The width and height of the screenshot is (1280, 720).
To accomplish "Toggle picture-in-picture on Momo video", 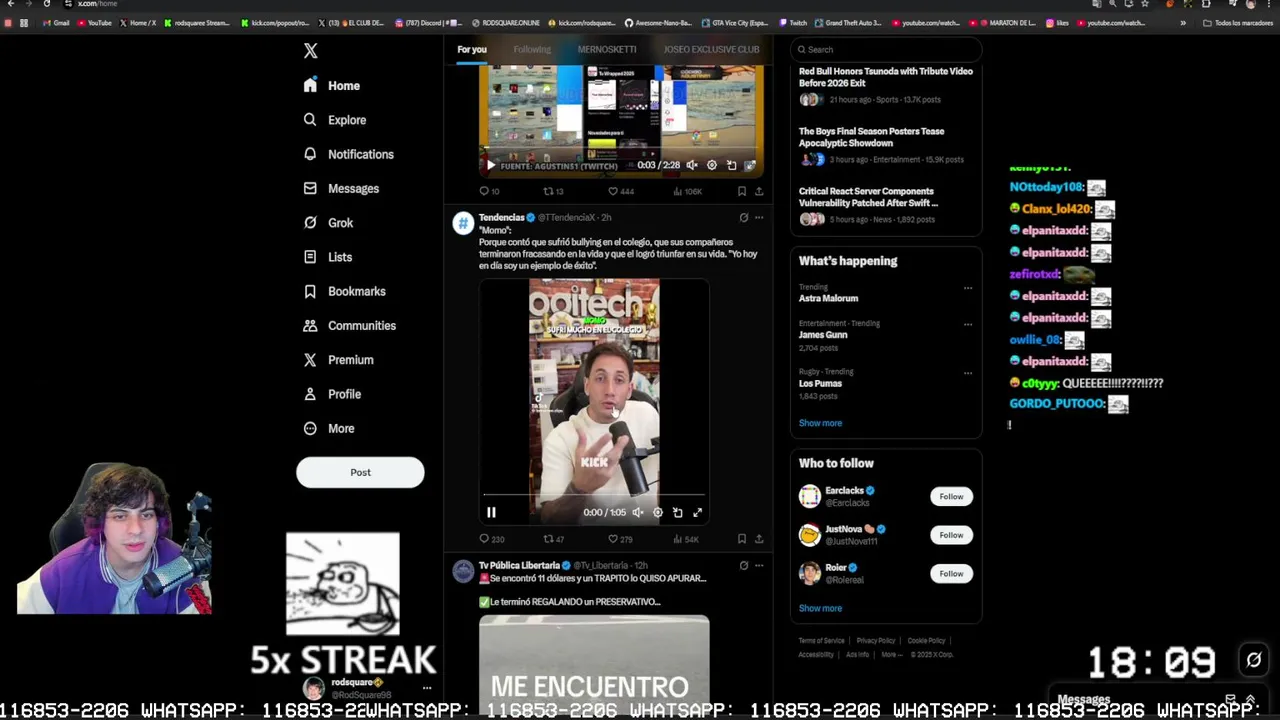I will (x=678, y=512).
